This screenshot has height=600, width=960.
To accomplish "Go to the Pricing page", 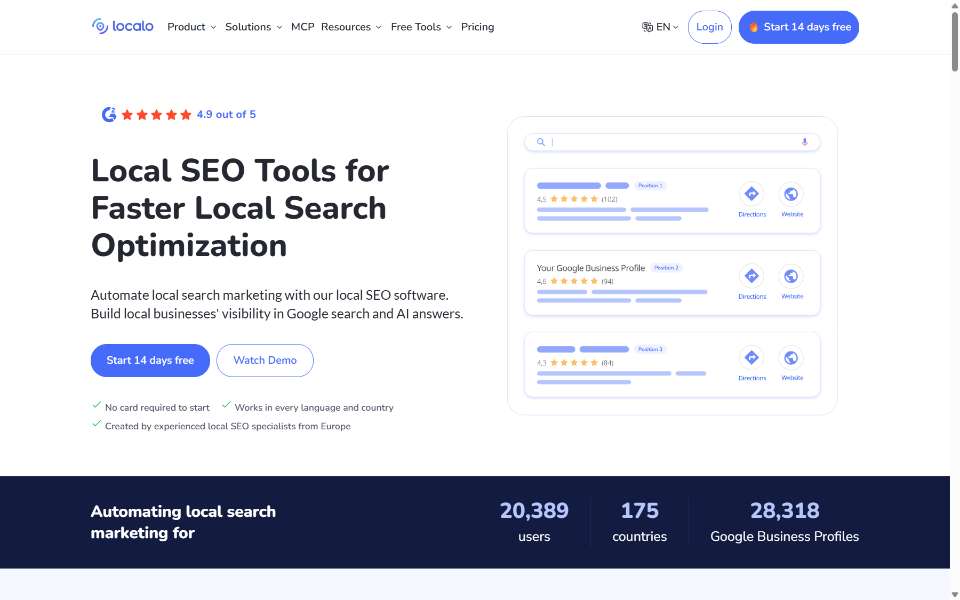I will [478, 27].
